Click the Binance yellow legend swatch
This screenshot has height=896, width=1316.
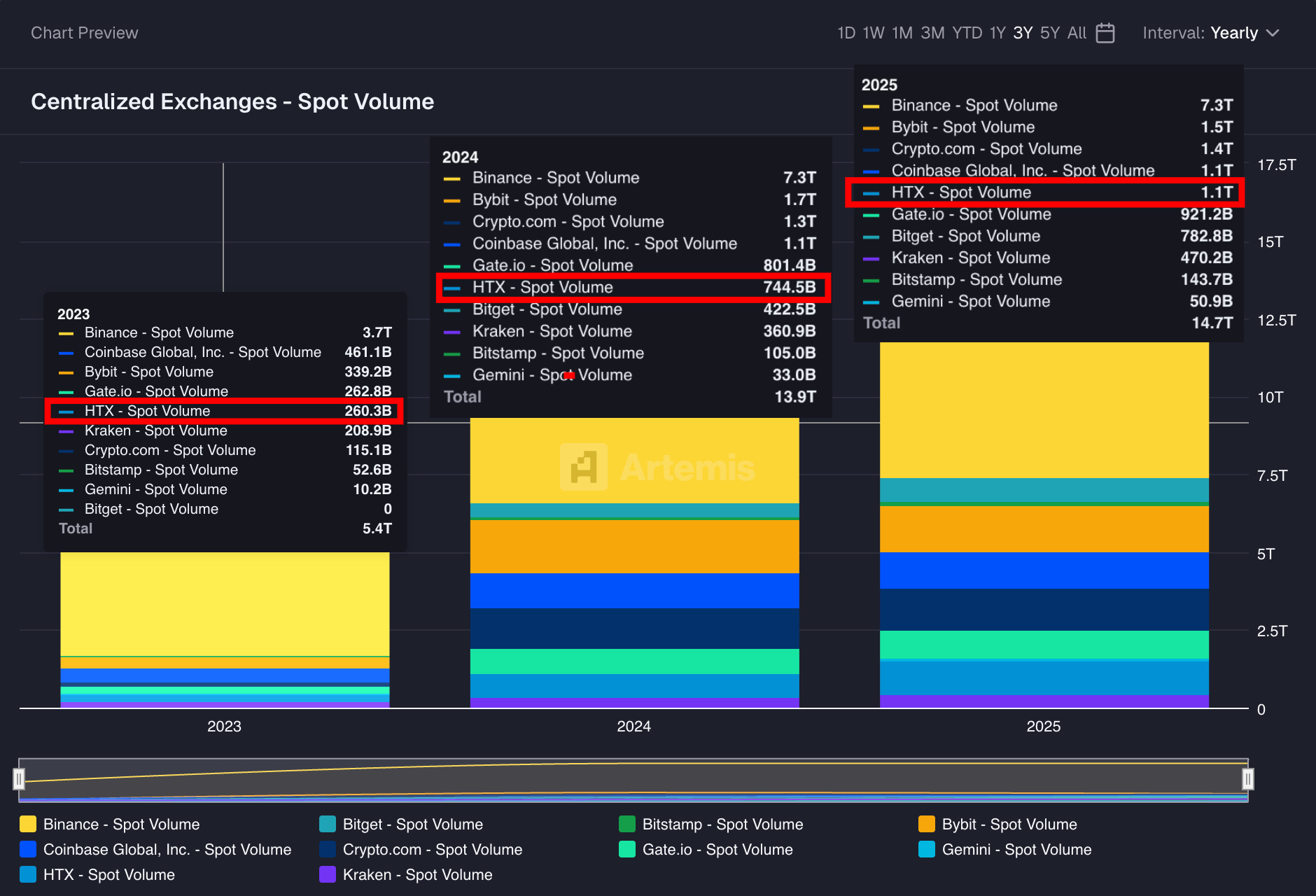(28, 824)
